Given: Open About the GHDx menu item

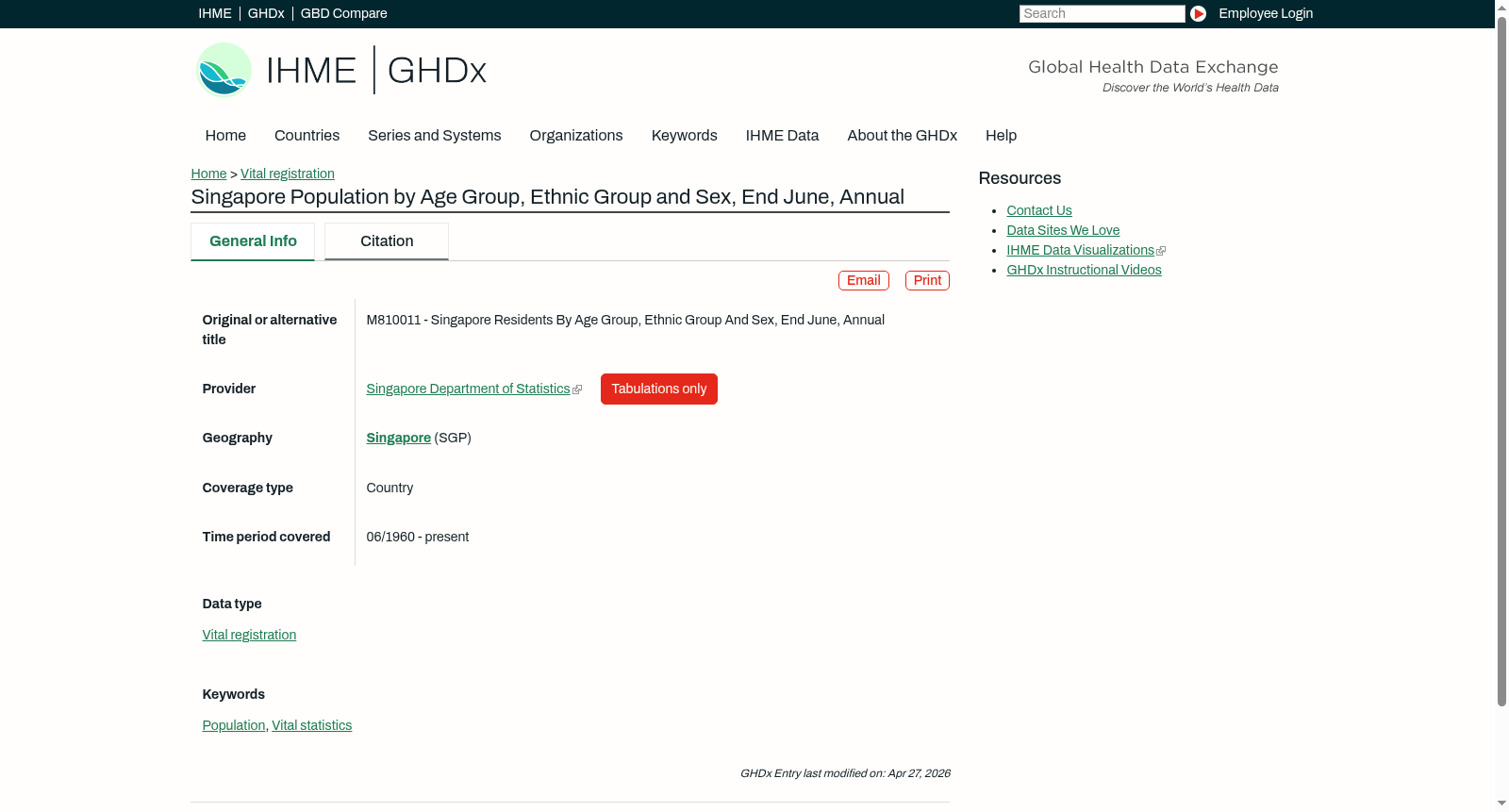Looking at the screenshot, I should coord(902,136).
